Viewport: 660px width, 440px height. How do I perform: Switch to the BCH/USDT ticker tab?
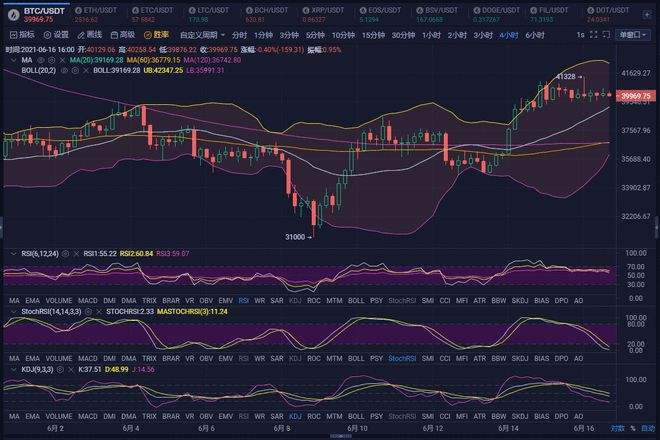[266, 15]
